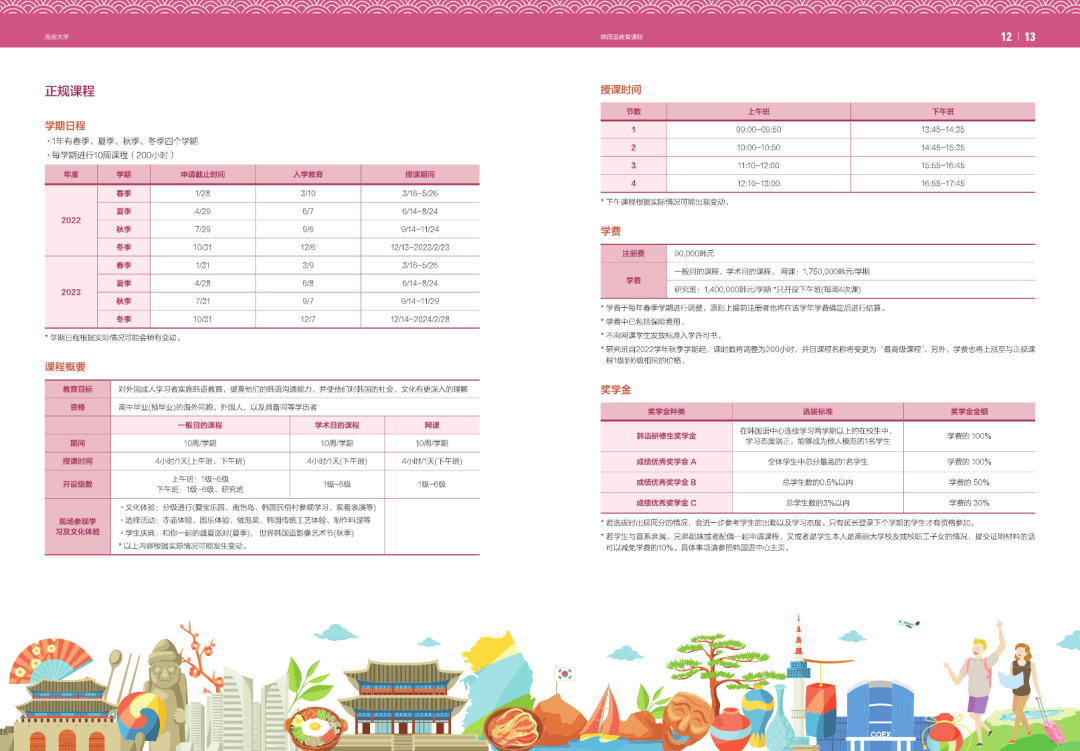Click page number 12 in header
1080x751 pixels.
pyautogui.click(x=1006, y=37)
